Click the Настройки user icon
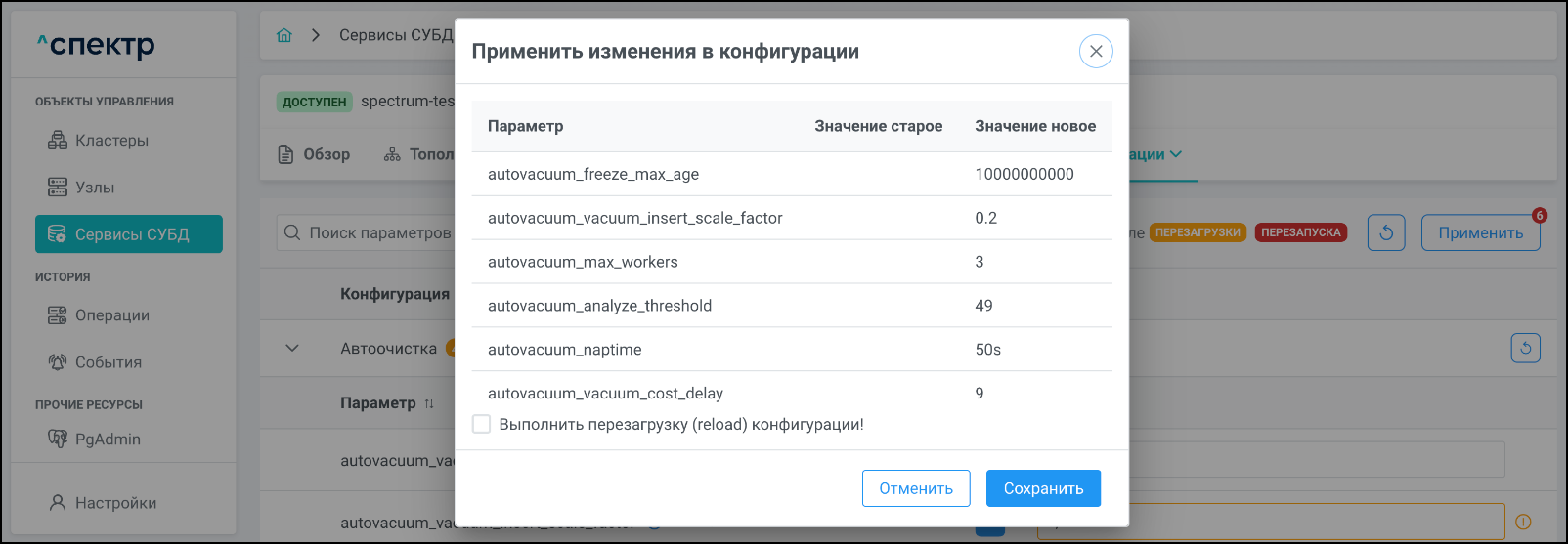 pos(58,503)
